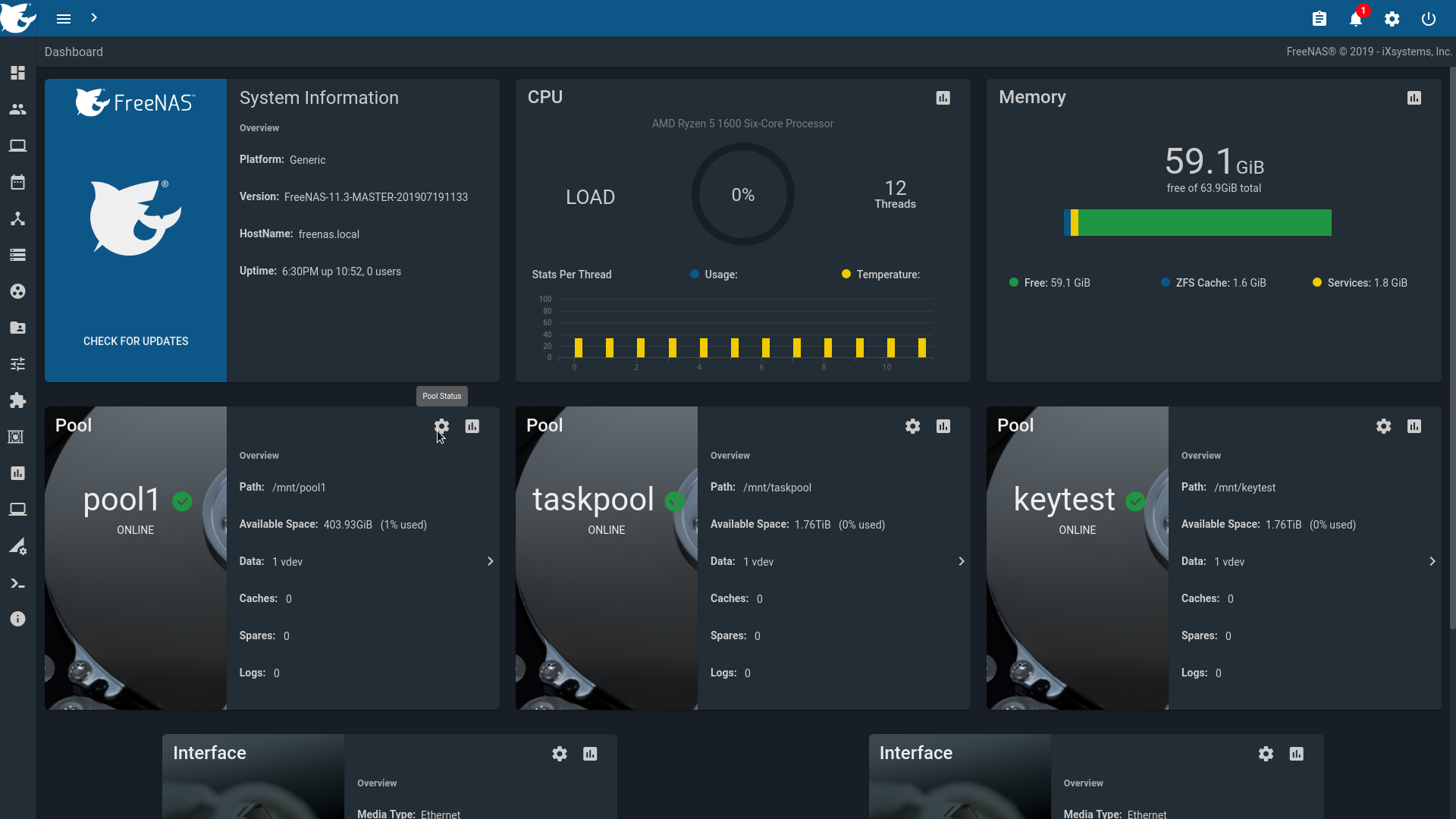The width and height of the screenshot is (1456, 819).
Task: Open the Network icon in sidebar
Action: pos(18,218)
